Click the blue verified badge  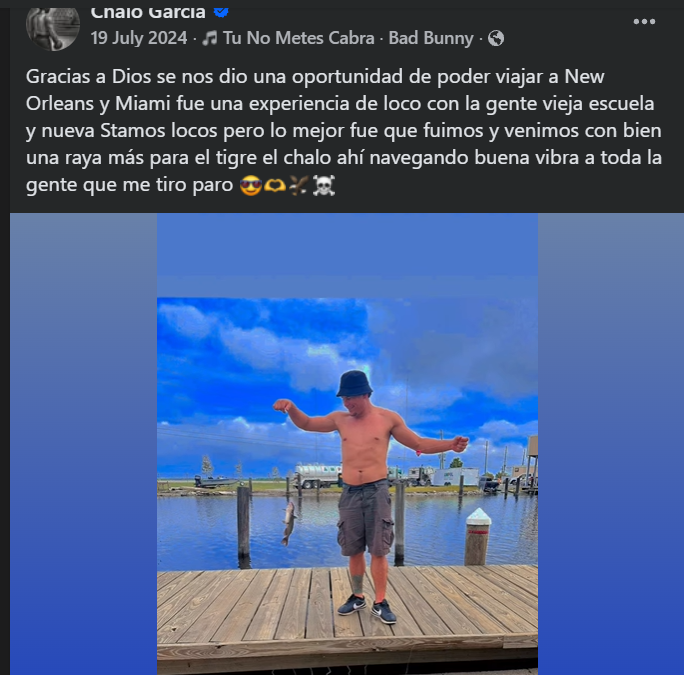point(221,12)
